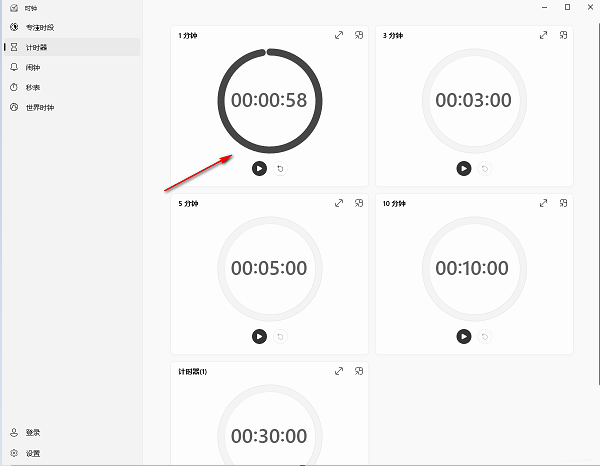600x466 pixels.
Task: Reset the 1 分钟 timer
Action: tap(280, 168)
